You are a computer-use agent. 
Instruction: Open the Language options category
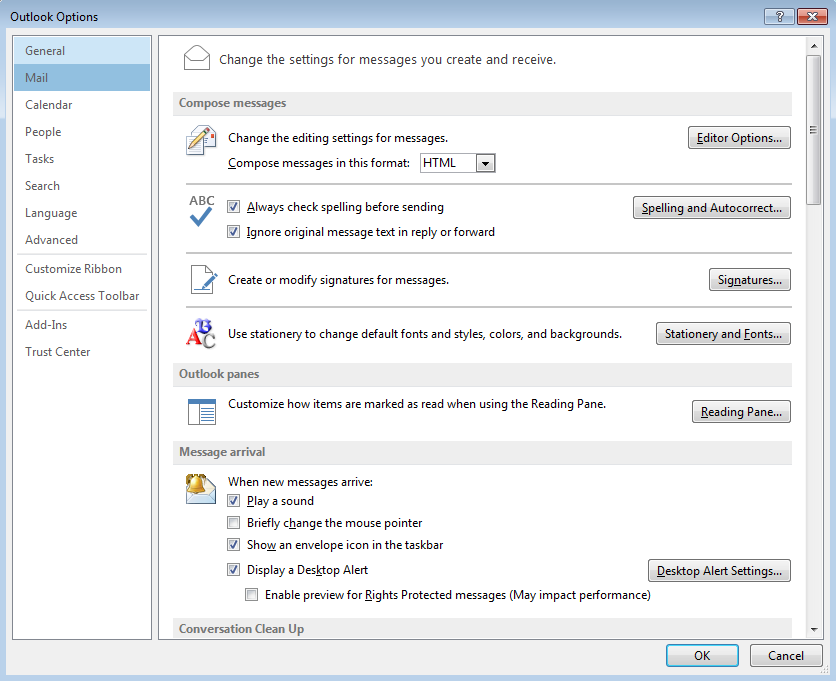click(82, 213)
